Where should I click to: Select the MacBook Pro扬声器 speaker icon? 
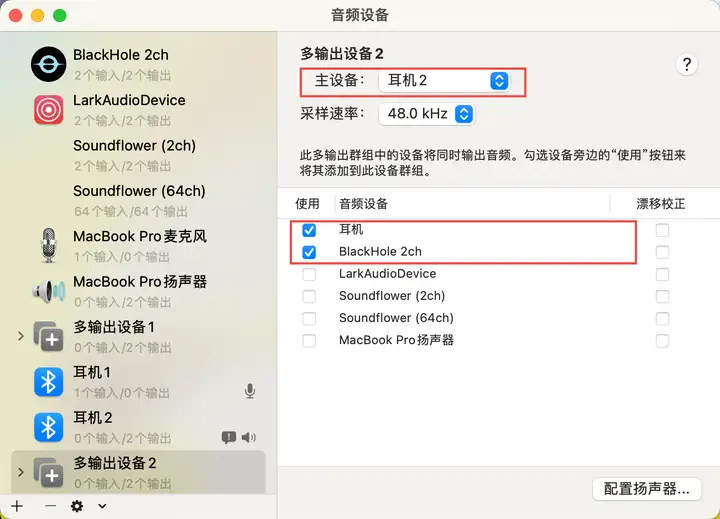click(49, 291)
